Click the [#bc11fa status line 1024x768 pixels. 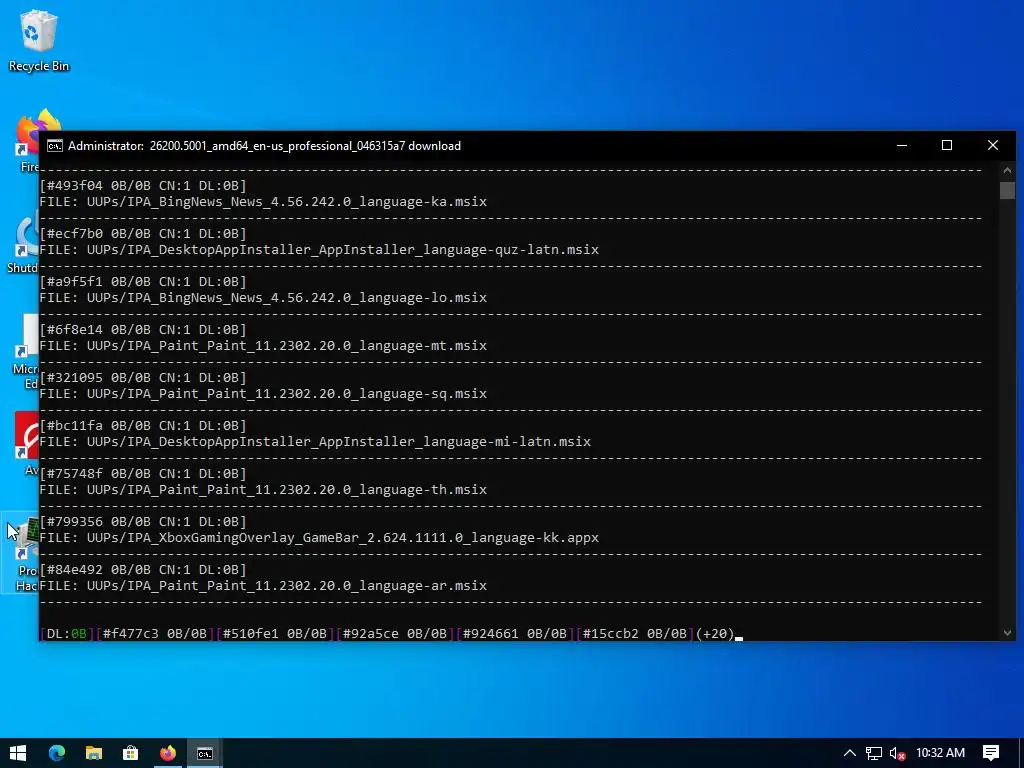[x=143, y=426]
